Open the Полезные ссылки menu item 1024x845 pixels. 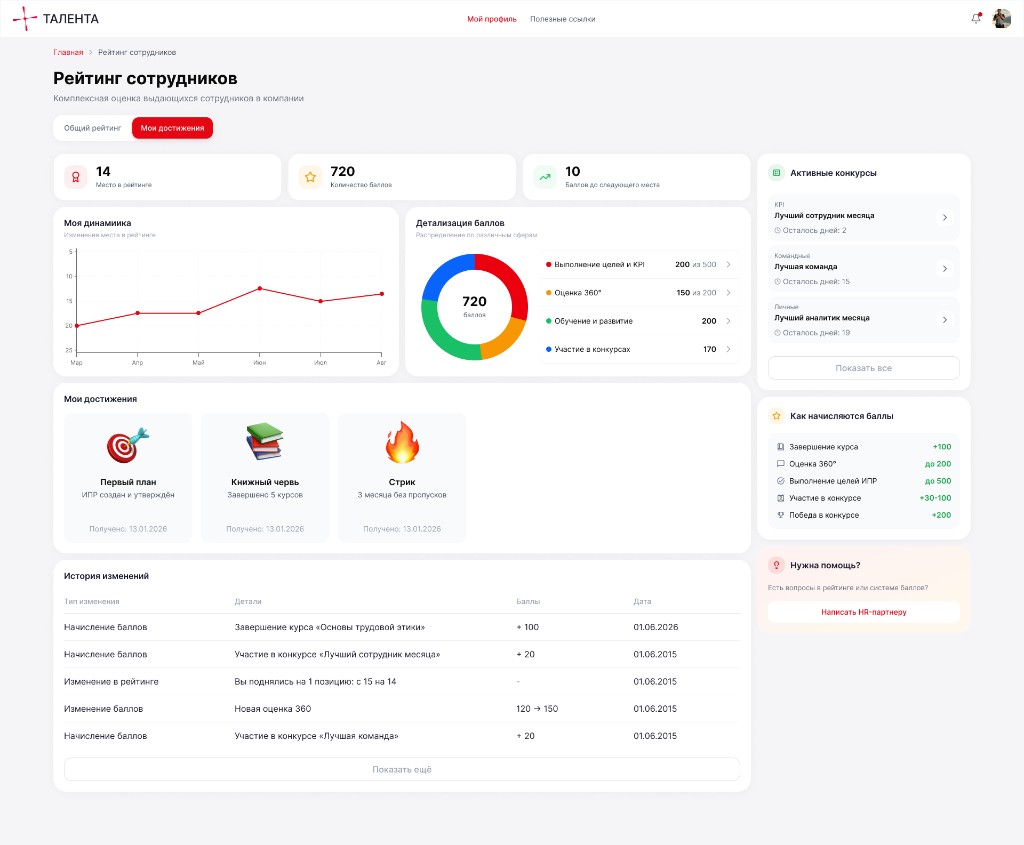click(562, 19)
